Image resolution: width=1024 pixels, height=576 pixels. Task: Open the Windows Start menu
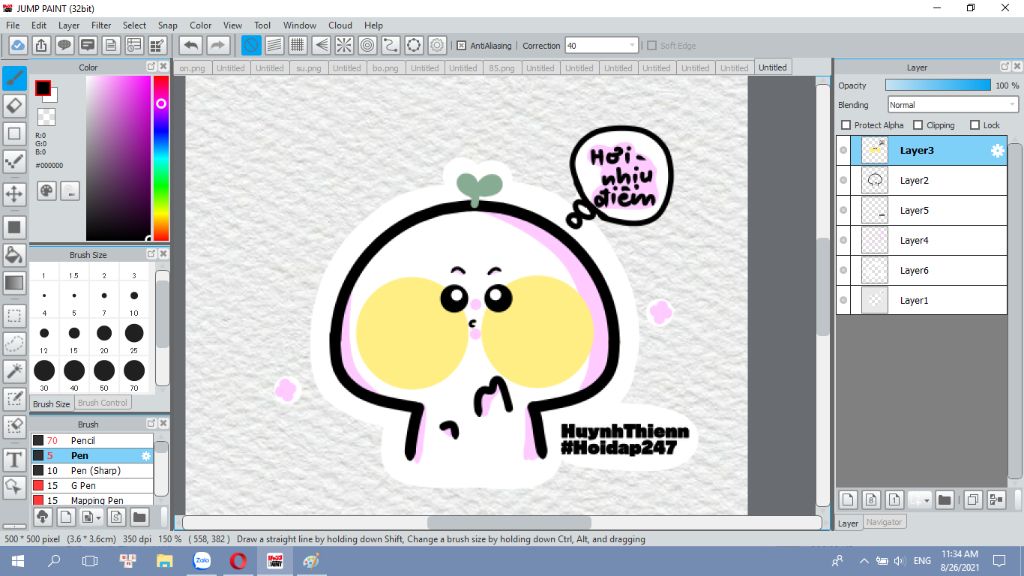click(x=18, y=561)
